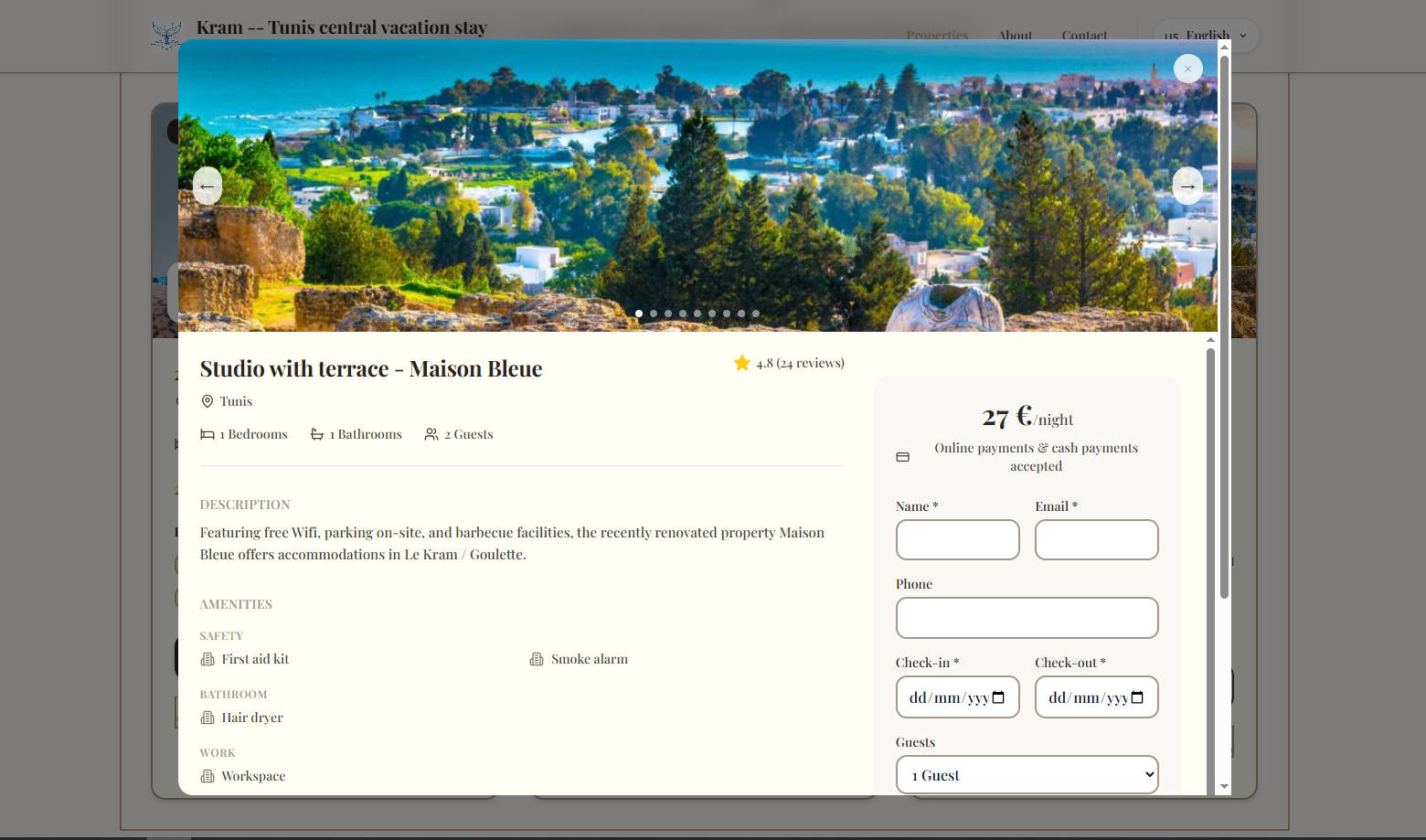Click the inner details scrollbar up arrow
The image size is (1426, 840).
1210,340
